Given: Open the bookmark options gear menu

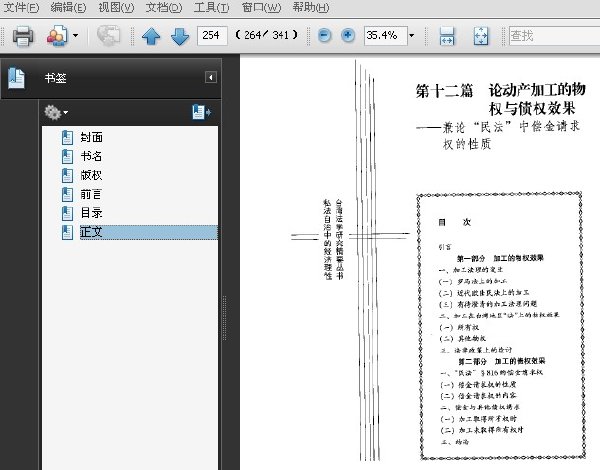Looking at the screenshot, I should tap(56, 113).
